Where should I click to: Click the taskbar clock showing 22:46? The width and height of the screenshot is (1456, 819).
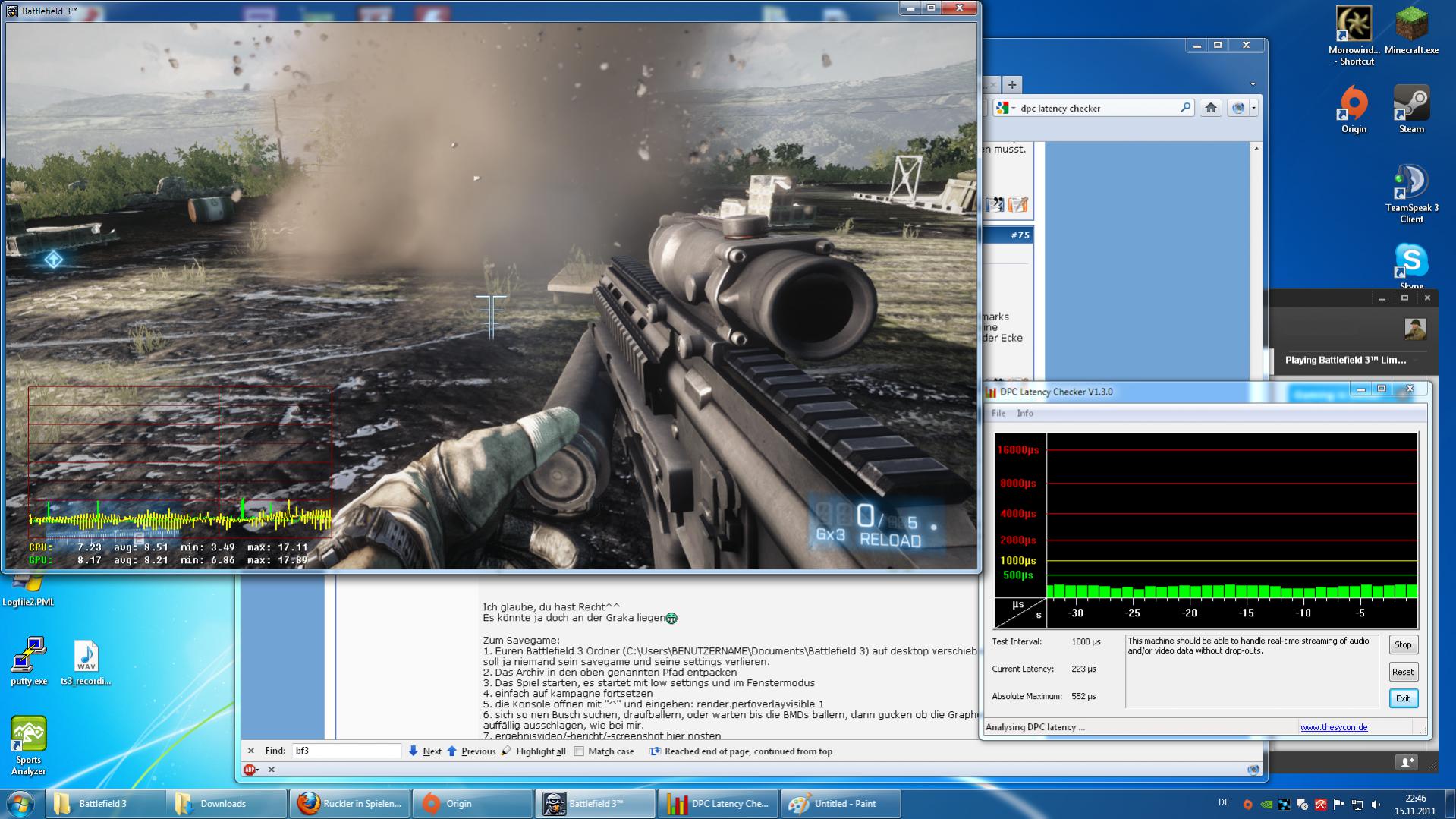pos(1415,805)
